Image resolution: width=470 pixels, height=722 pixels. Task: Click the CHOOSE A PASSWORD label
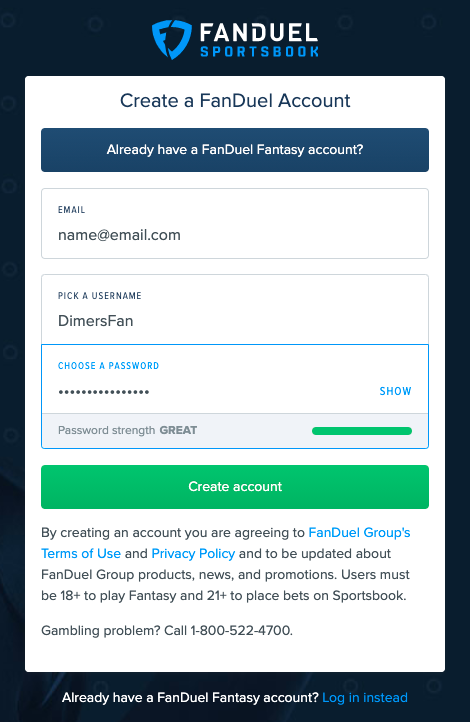pos(108,366)
